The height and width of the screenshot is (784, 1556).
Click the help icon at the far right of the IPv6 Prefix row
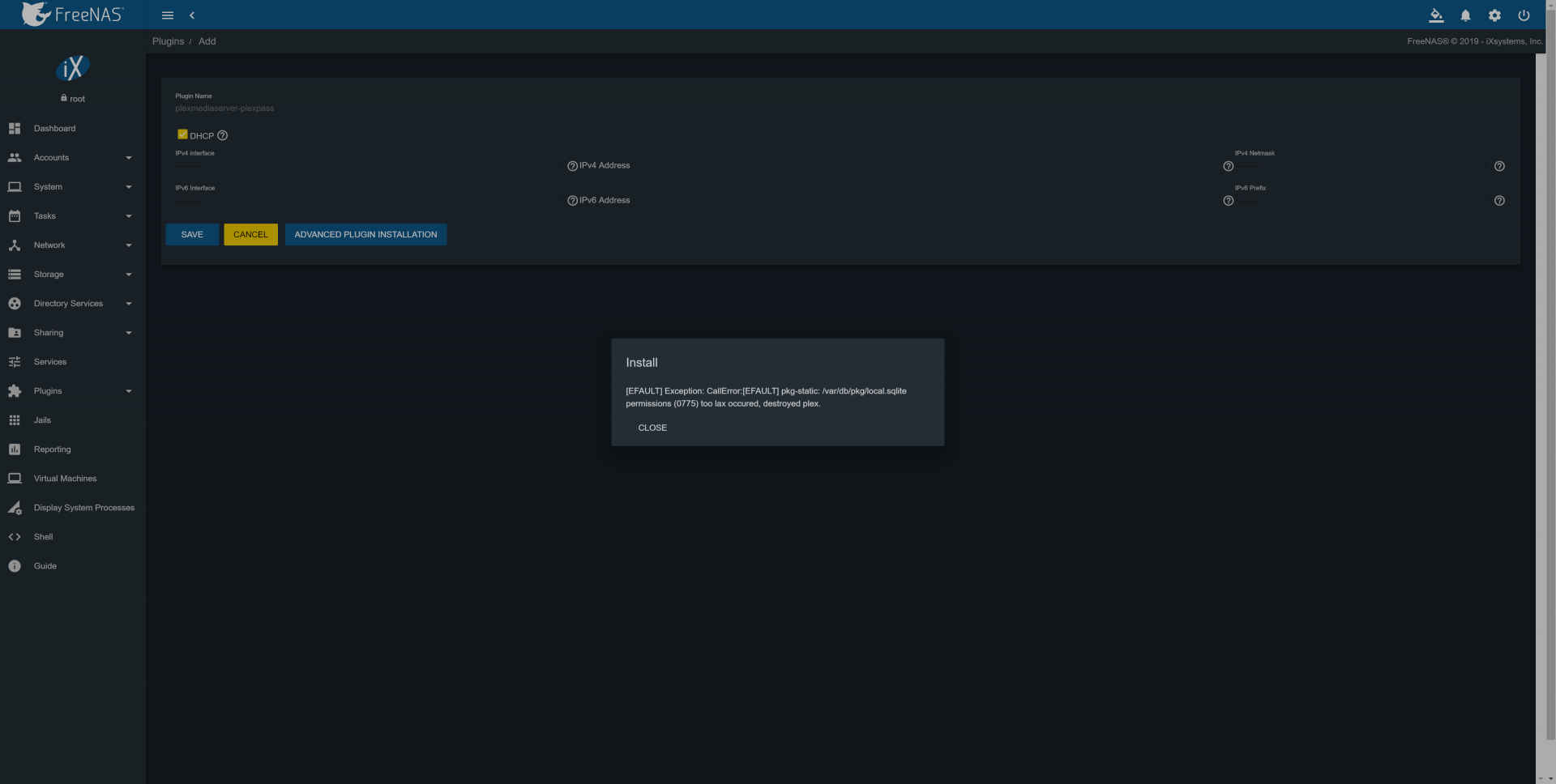[x=1499, y=201]
